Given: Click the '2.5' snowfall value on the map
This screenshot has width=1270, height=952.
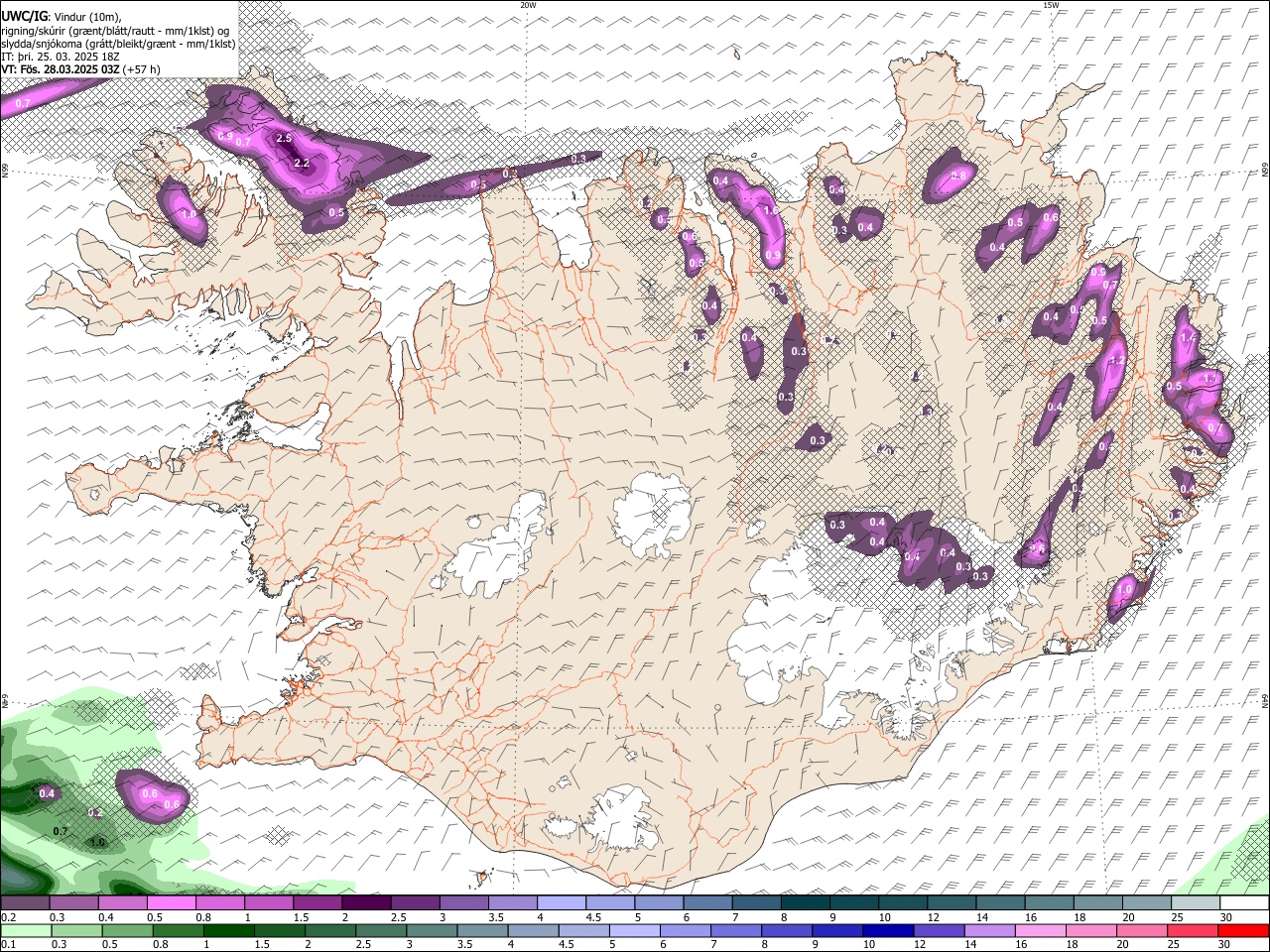Looking at the screenshot, I should coord(285,139).
